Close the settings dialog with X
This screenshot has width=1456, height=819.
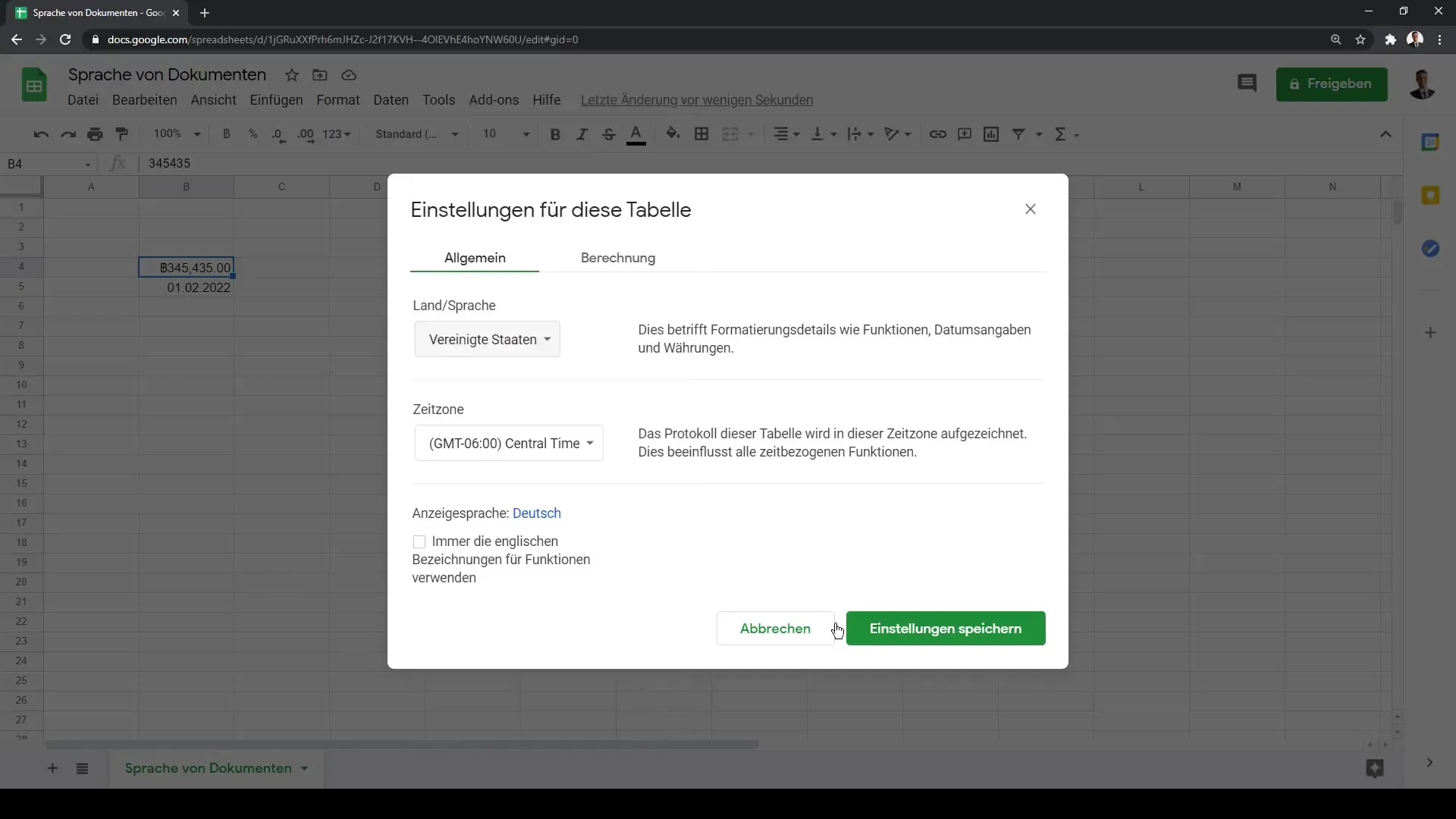click(1030, 209)
